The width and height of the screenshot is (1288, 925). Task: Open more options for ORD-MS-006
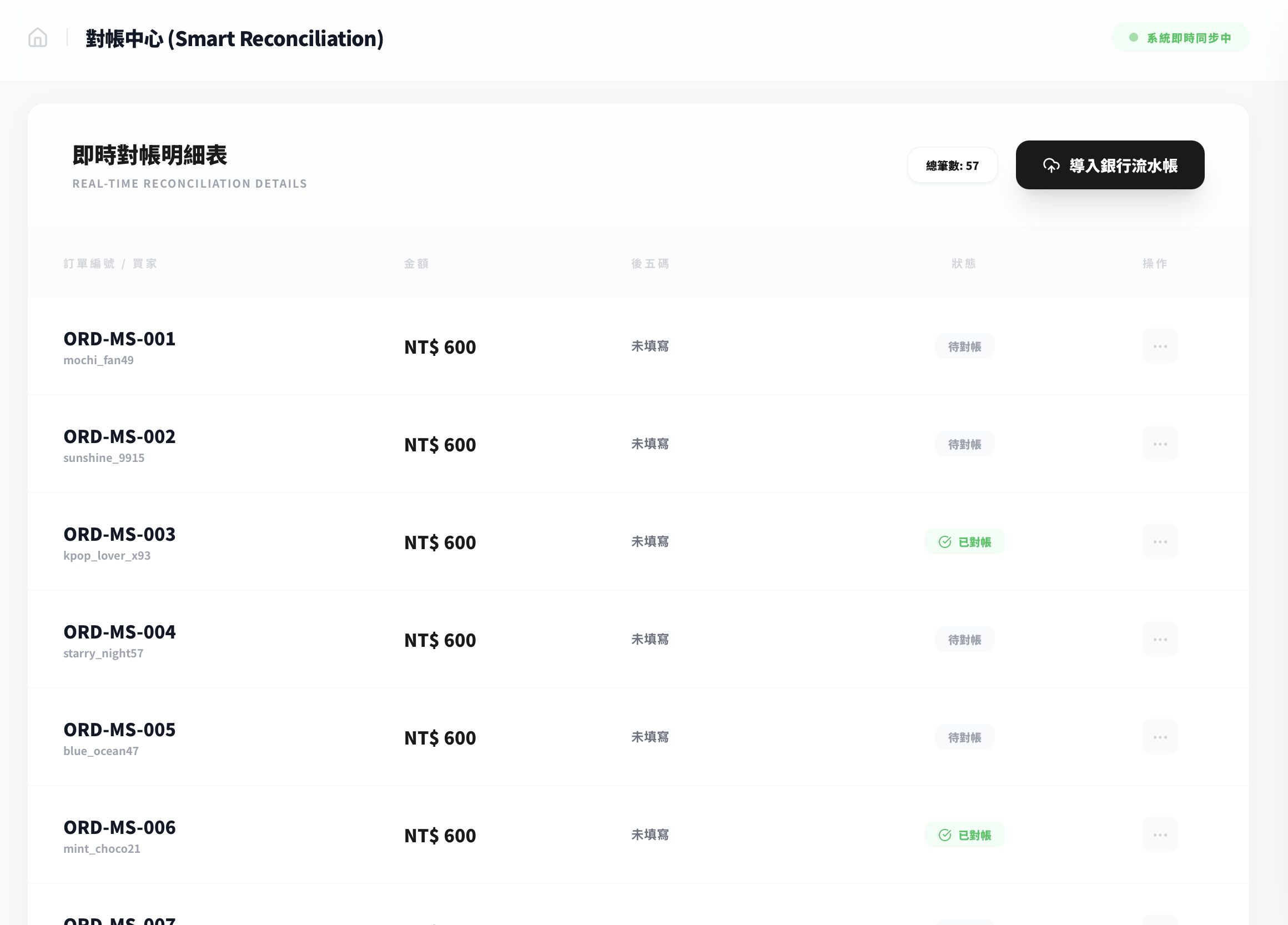tap(1160, 834)
